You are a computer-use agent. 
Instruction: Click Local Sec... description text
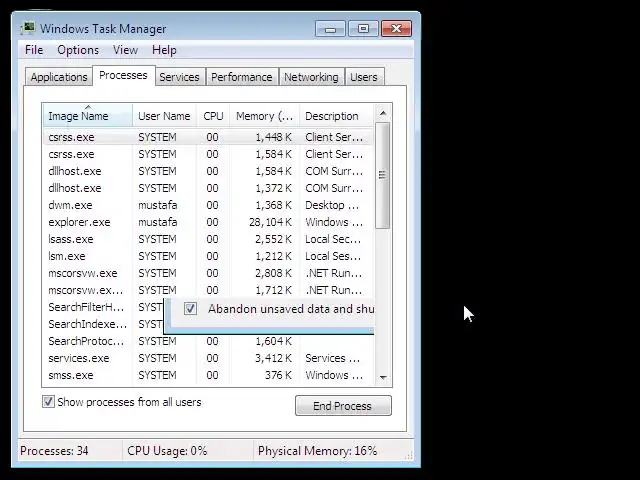[x=333, y=239]
